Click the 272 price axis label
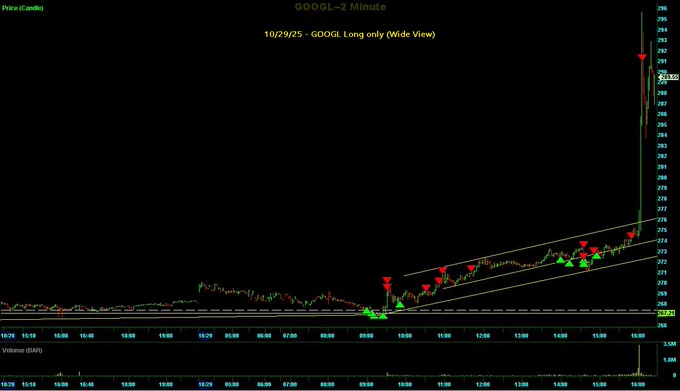The image size is (680, 391). click(x=662, y=262)
